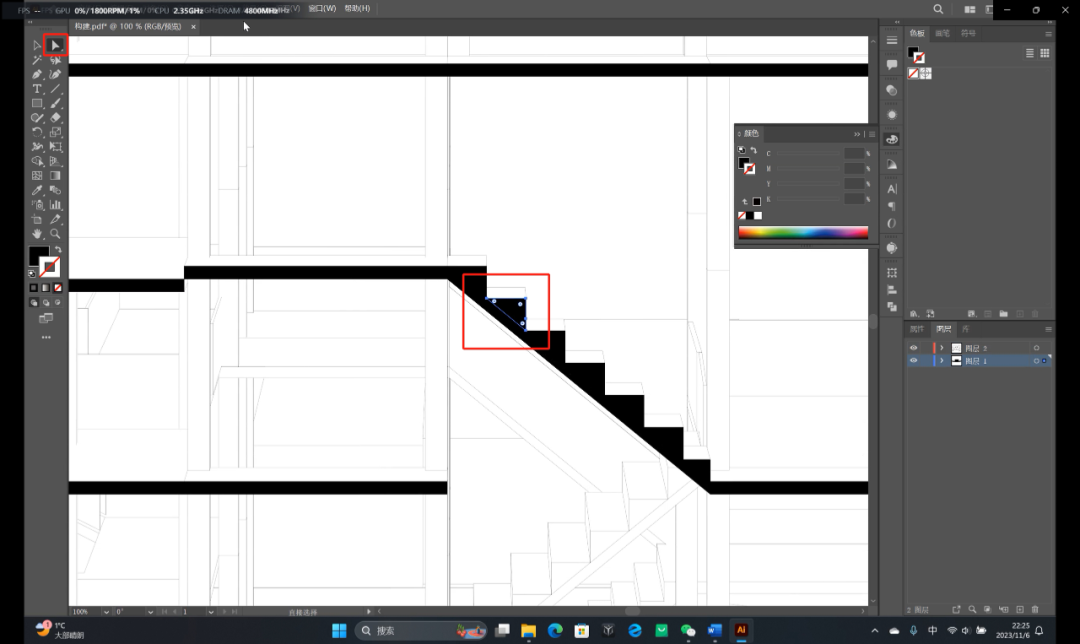Enable Draw Behind mode in toolbar

(46, 302)
